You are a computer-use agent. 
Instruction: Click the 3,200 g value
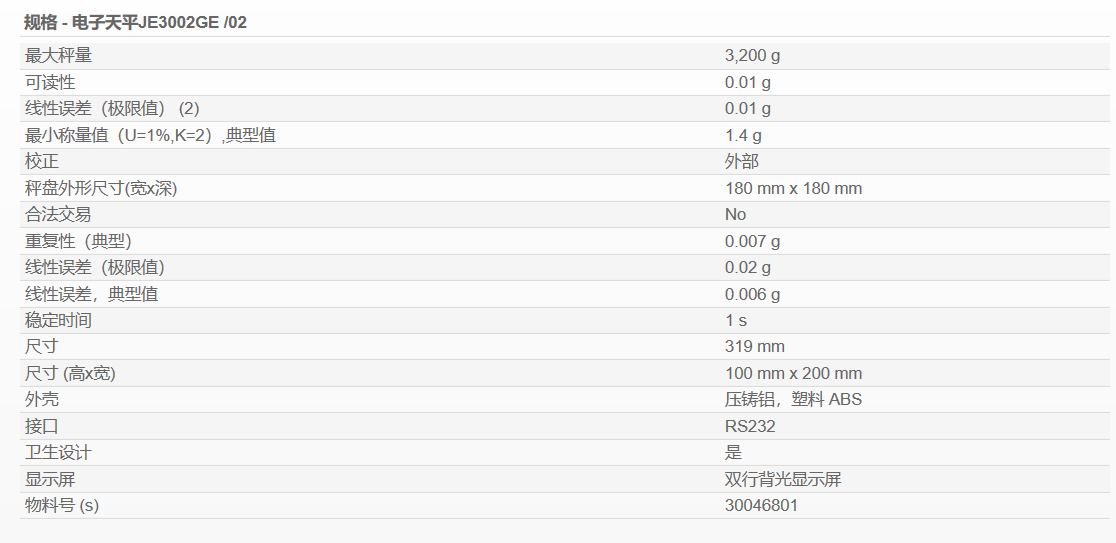[752, 56]
